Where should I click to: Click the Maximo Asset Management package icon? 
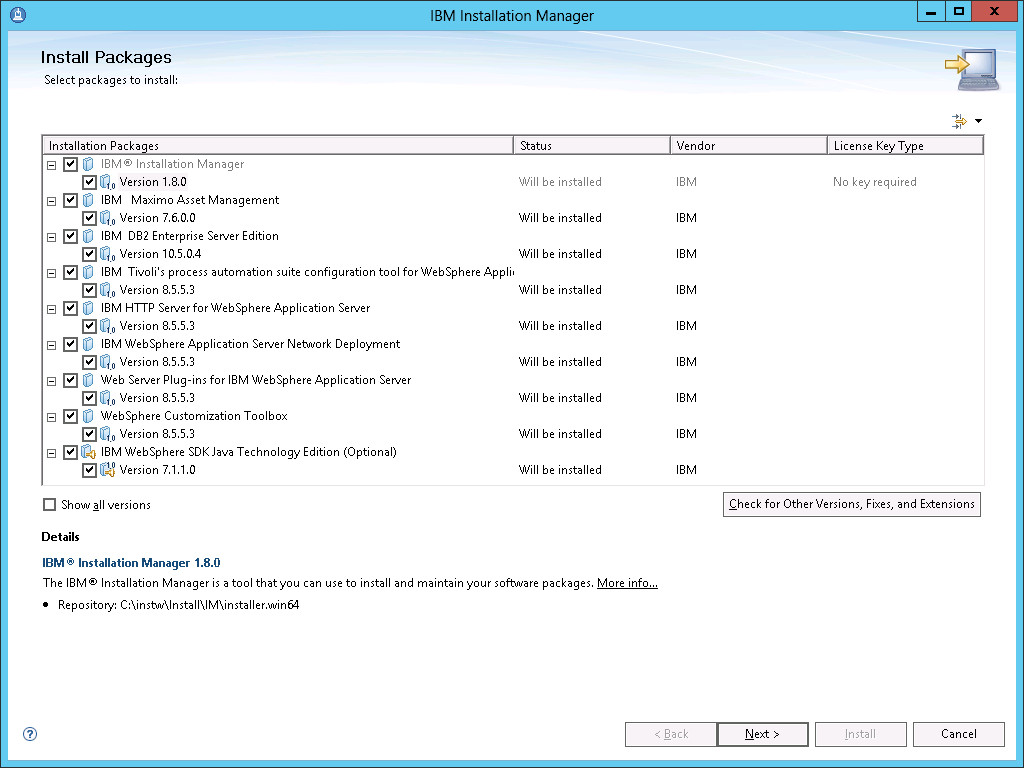88,200
